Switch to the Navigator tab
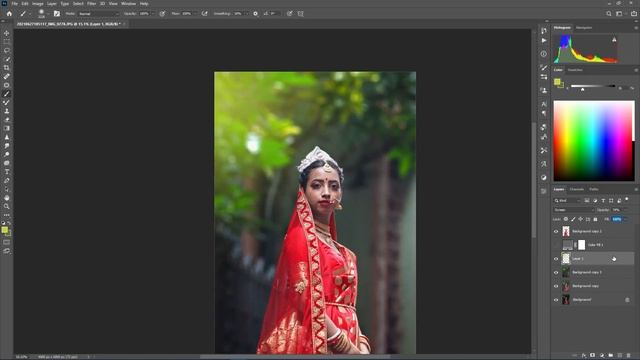The width and height of the screenshot is (640, 360). tap(584, 28)
